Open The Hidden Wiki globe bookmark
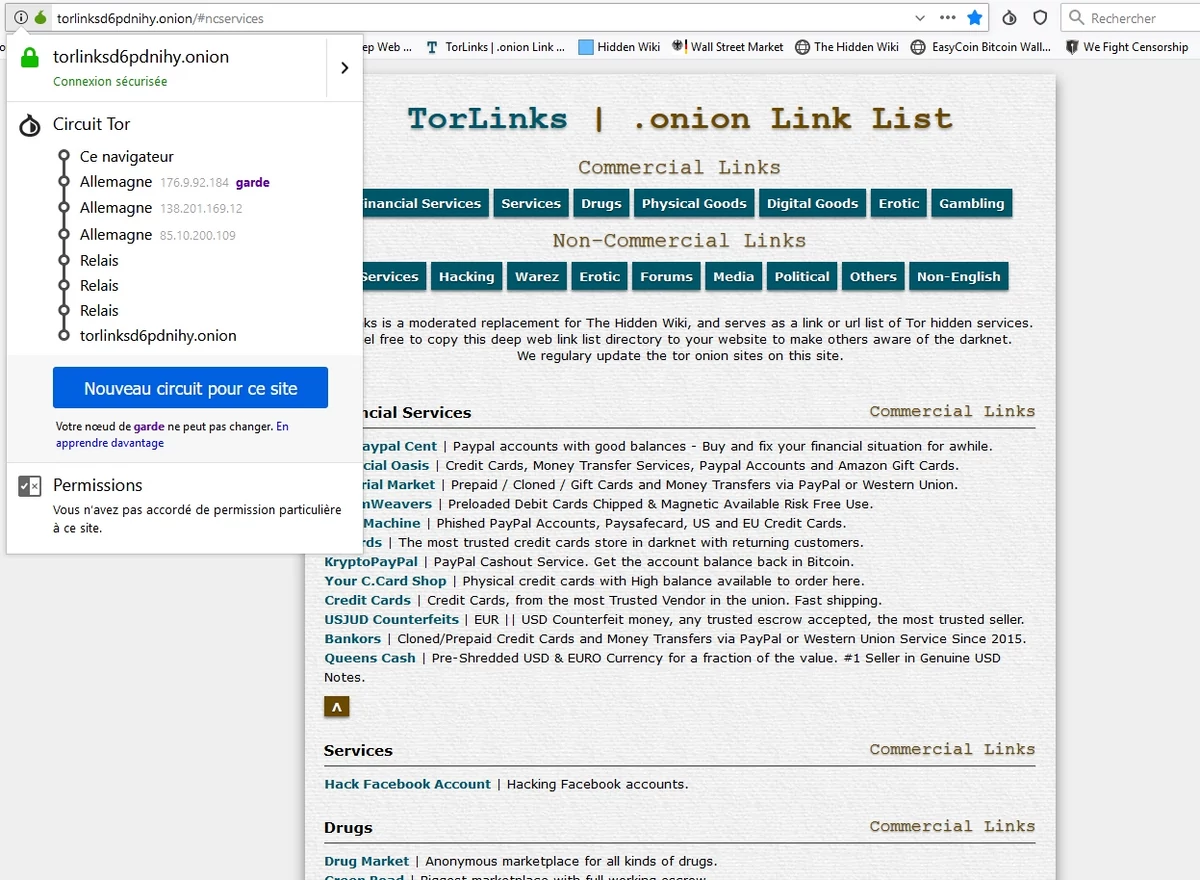This screenshot has height=880, width=1200. coord(847,47)
